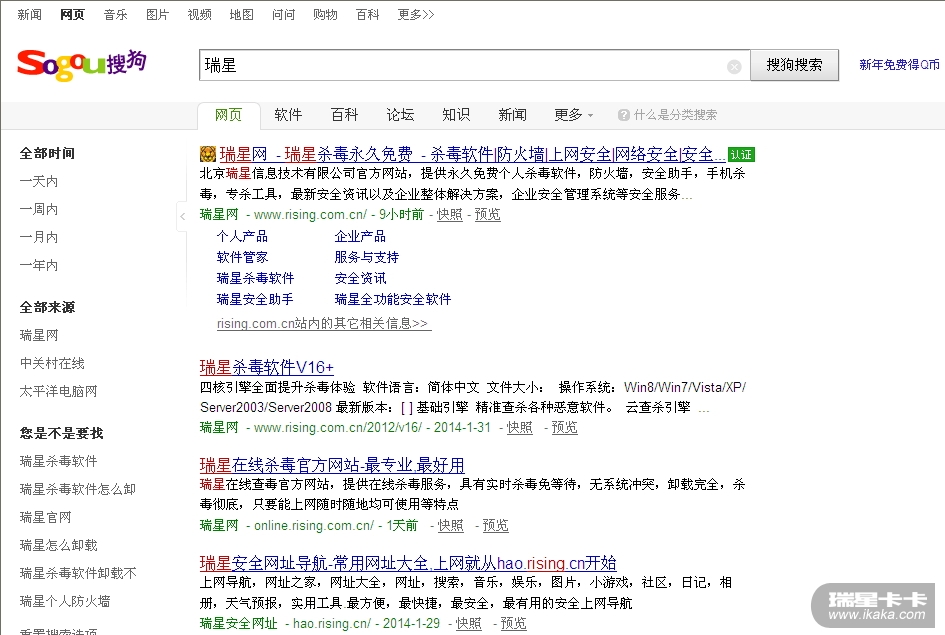
Task: Collapse the left sidebar with the arrow
Action: (x=183, y=216)
